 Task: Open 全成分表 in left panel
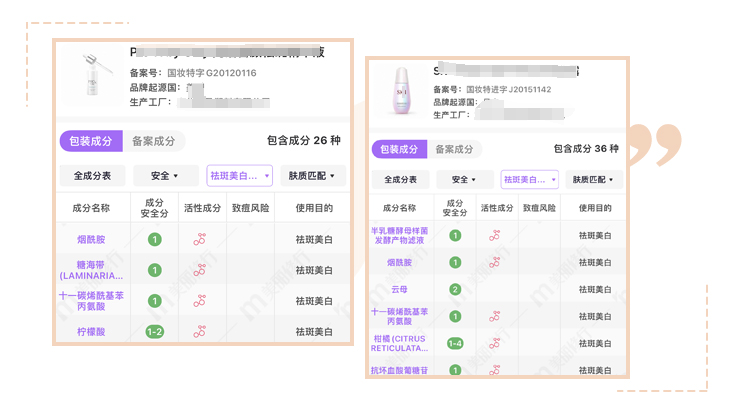click(x=92, y=176)
